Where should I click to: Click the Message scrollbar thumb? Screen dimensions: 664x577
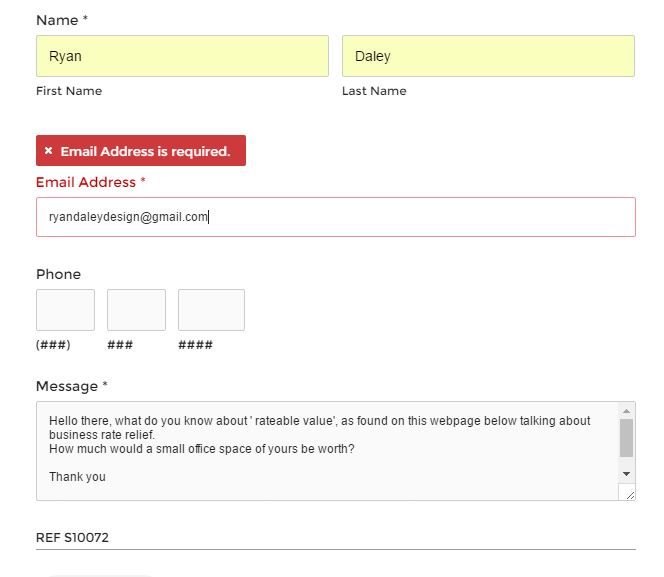point(626,438)
